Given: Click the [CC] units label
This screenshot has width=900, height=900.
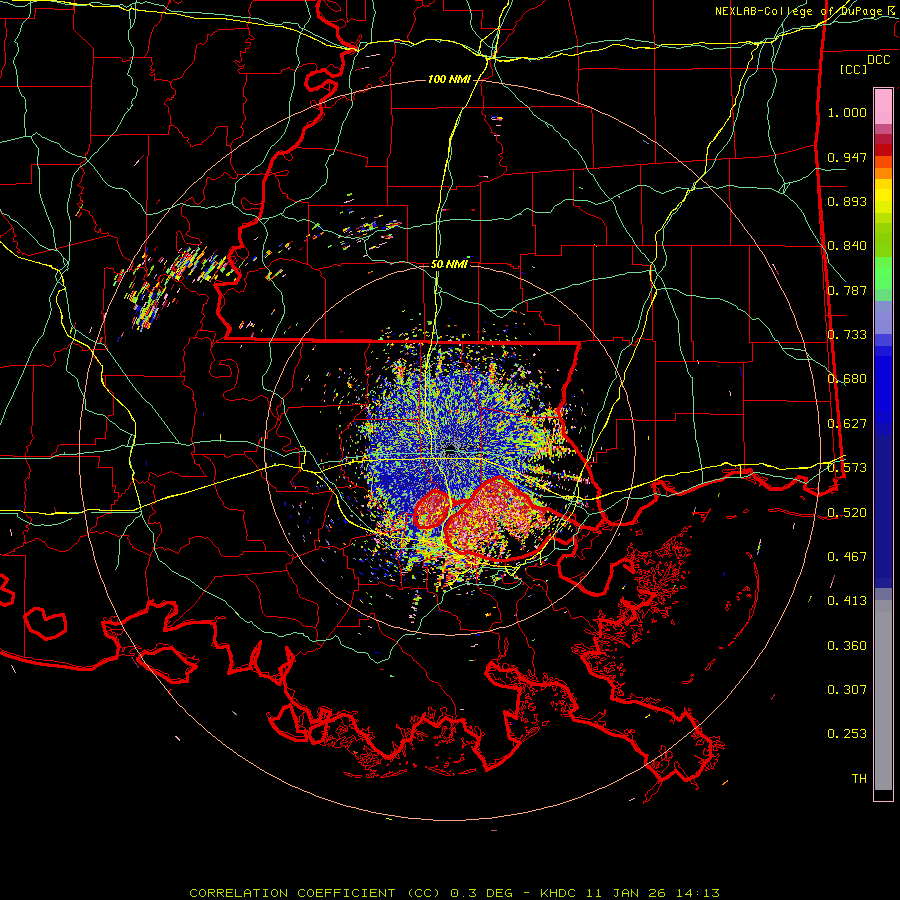Looking at the screenshot, I should [854, 69].
